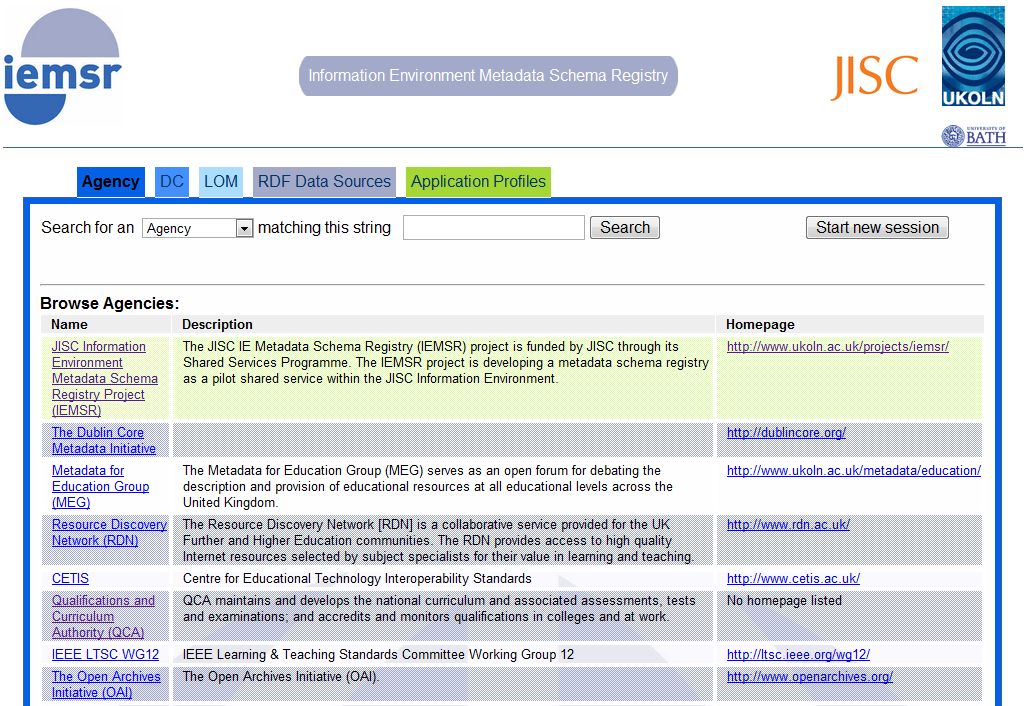Switch to the Agency tab
This screenshot has width=1024, height=706.
110,182
